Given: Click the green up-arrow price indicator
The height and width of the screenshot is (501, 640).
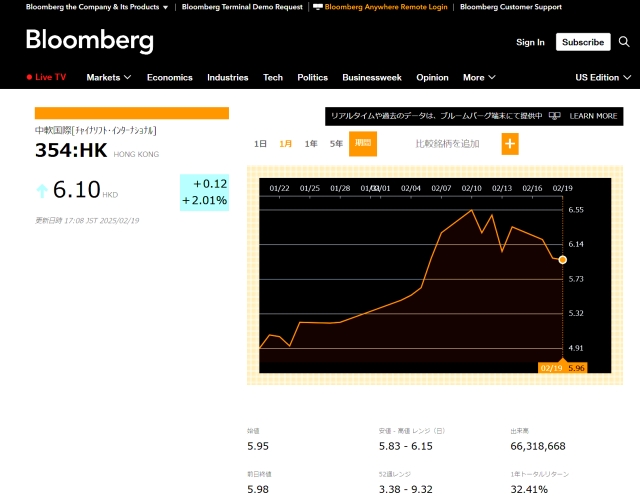Looking at the screenshot, I should [x=42, y=190].
